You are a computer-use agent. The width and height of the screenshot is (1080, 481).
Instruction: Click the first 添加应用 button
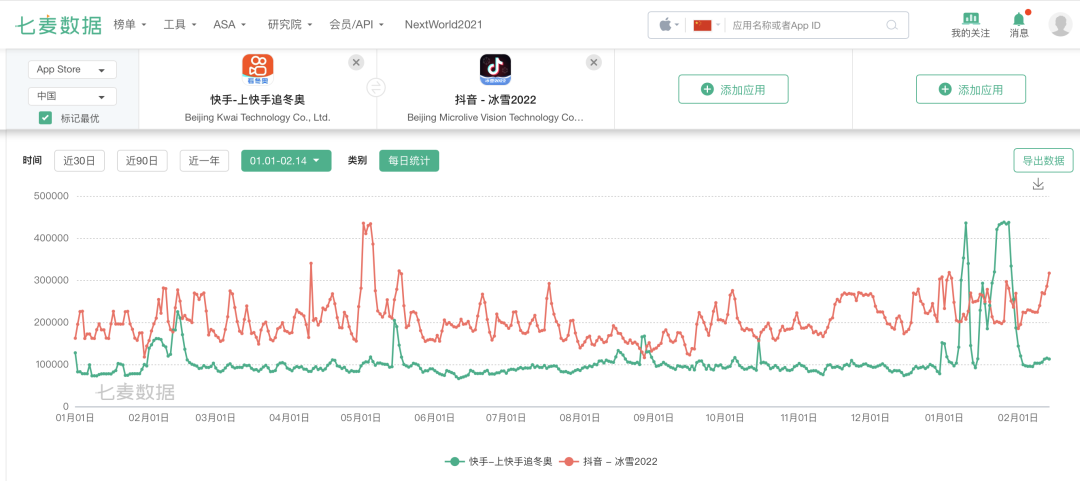coord(733,90)
